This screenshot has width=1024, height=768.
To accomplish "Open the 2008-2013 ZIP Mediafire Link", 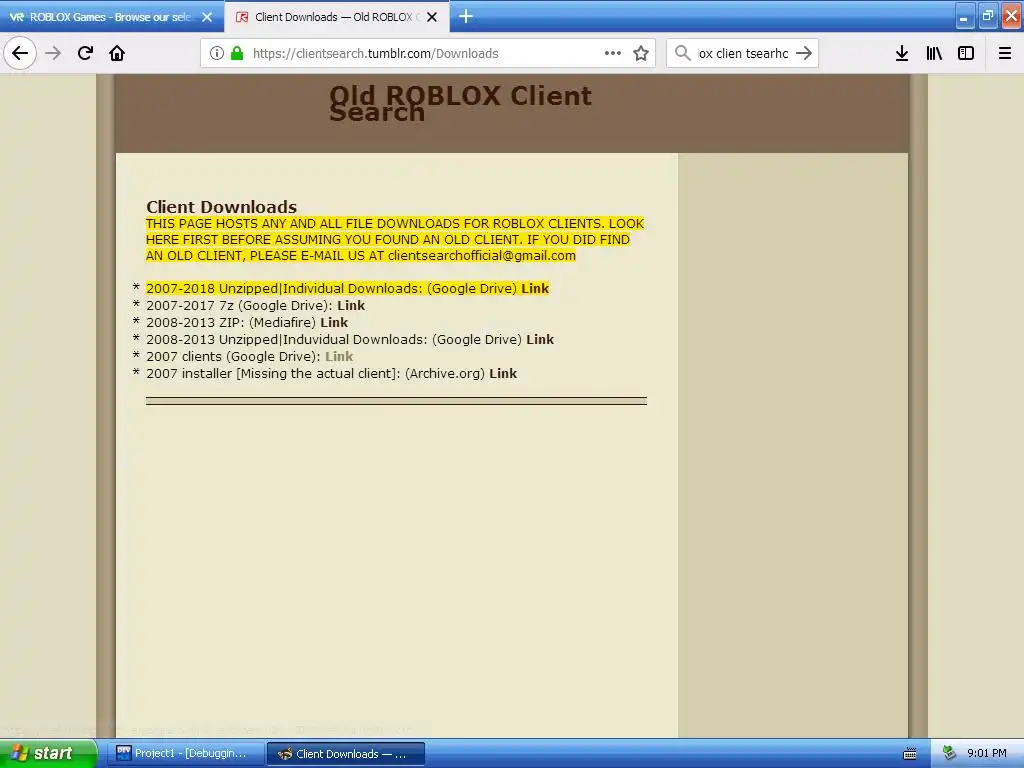I will (334, 323).
